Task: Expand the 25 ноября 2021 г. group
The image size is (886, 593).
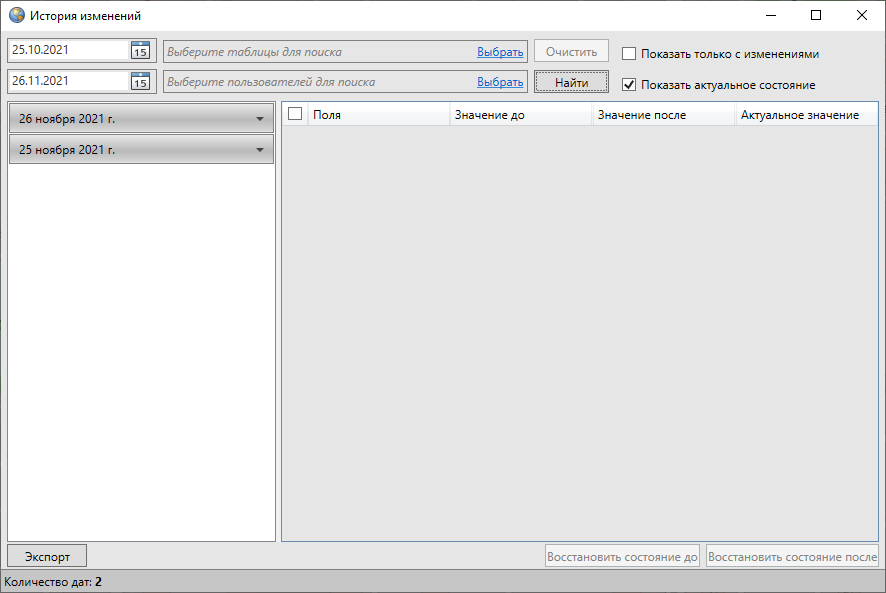Action: point(260,150)
